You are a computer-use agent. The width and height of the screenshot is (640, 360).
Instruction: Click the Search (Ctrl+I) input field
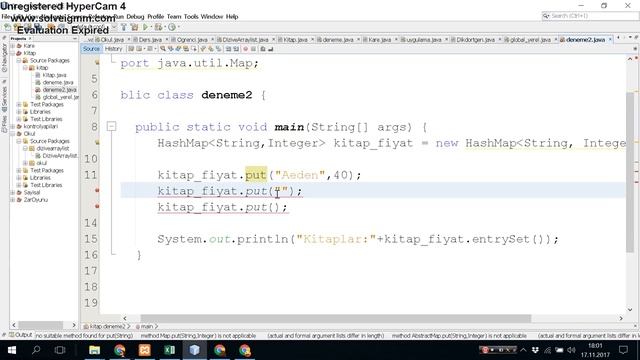591,16
